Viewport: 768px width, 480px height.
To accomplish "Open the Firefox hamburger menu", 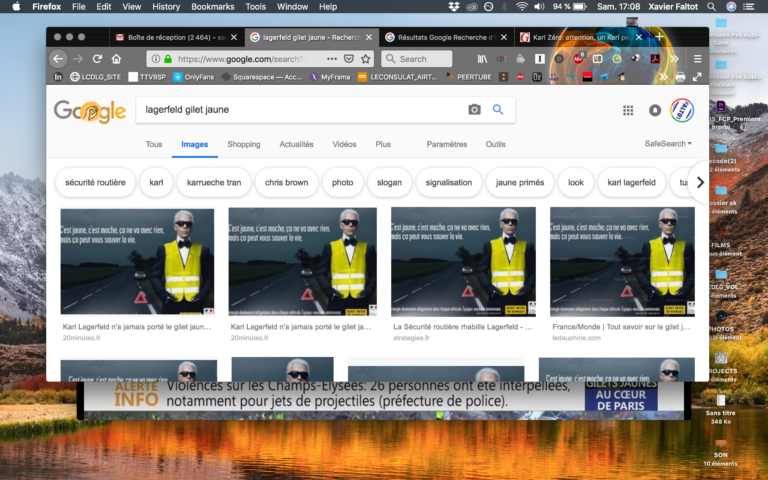I will [697, 59].
